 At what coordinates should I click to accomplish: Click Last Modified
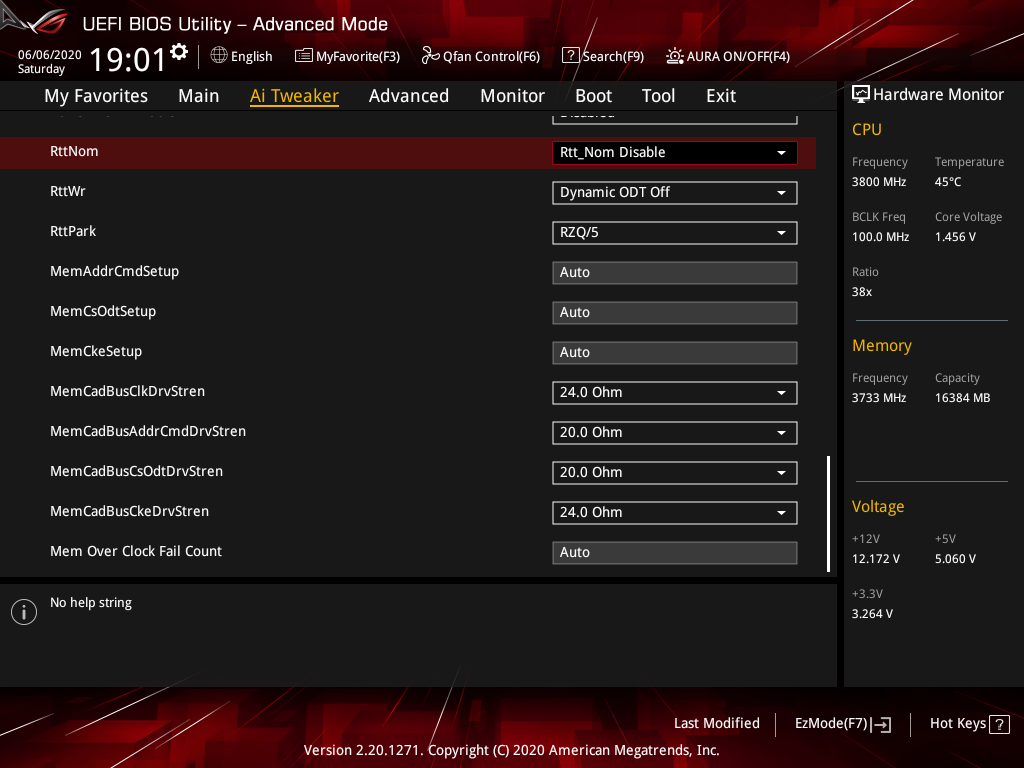click(716, 724)
